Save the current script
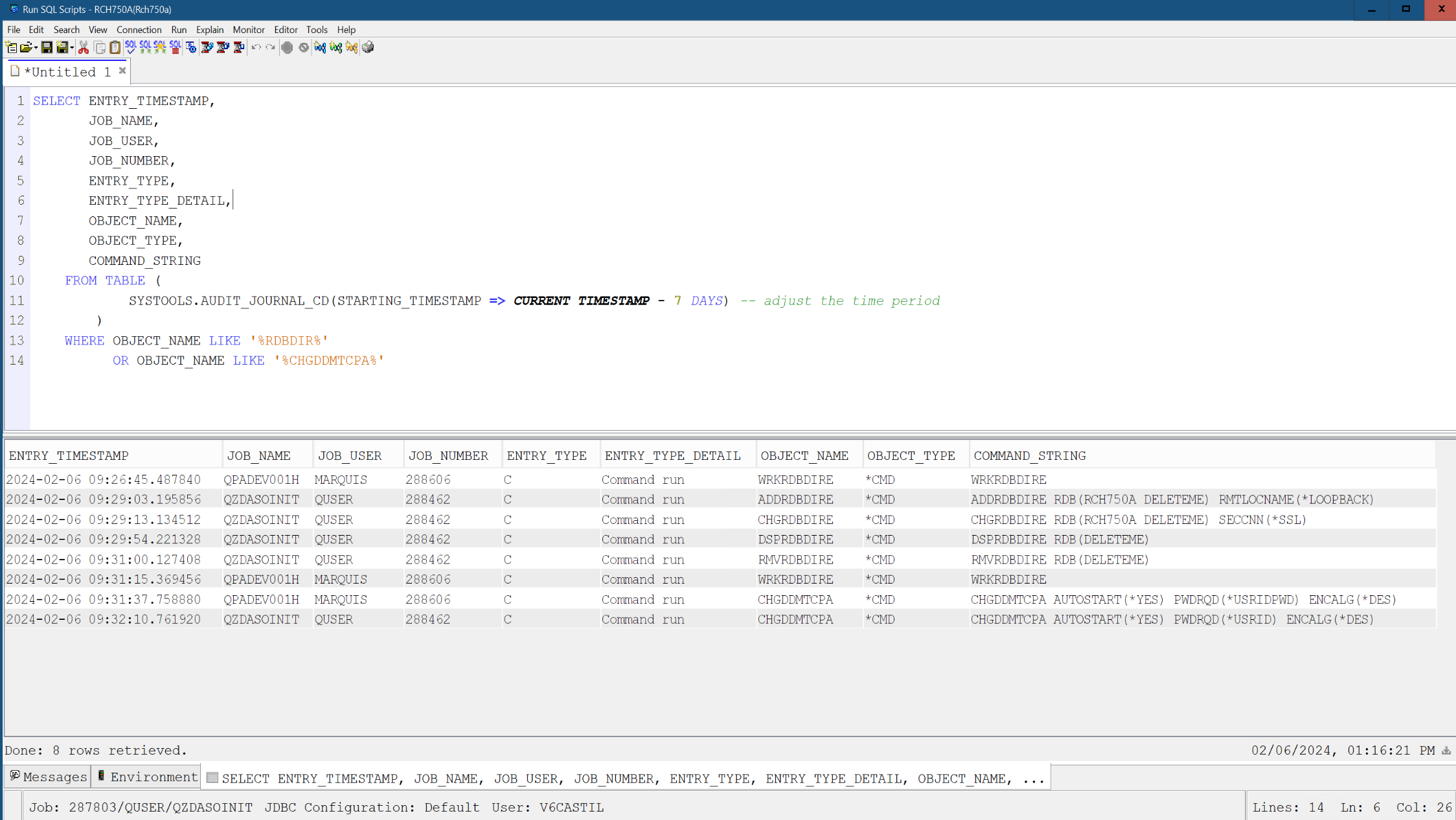This screenshot has width=1456, height=820. click(x=46, y=47)
